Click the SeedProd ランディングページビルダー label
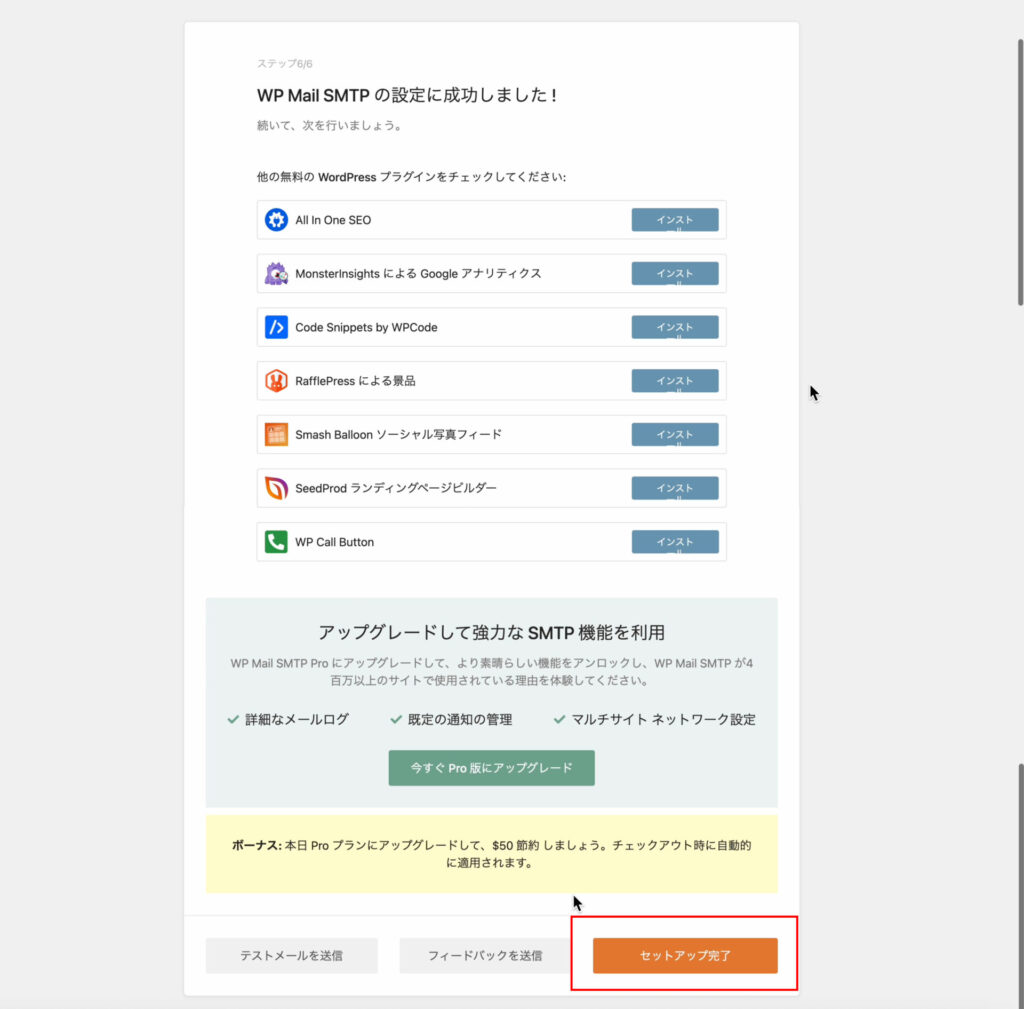 click(396, 488)
